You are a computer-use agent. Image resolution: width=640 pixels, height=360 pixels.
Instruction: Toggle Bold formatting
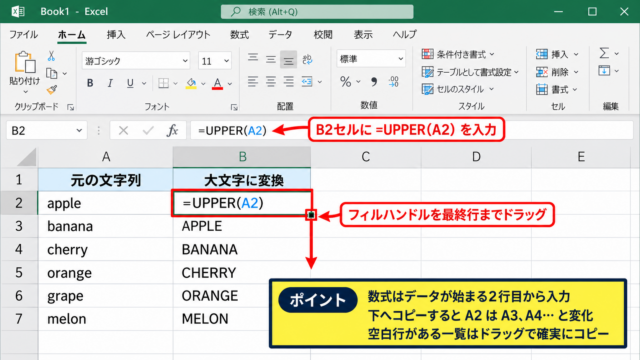click(x=90, y=83)
